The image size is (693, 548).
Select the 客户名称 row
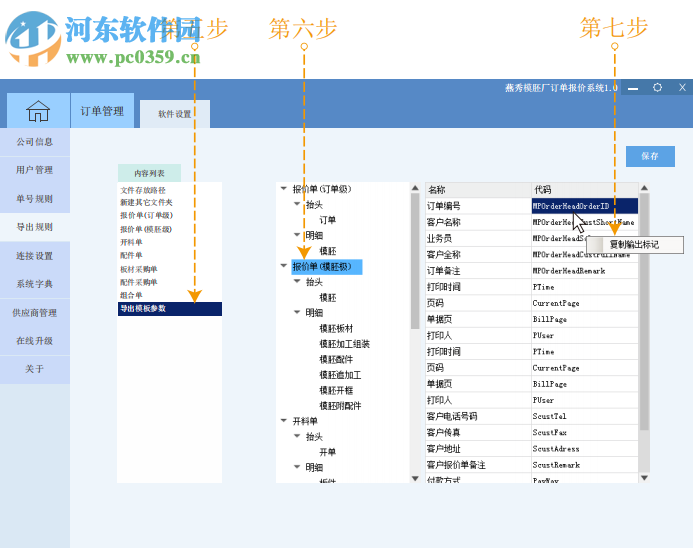tap(532, 222)
